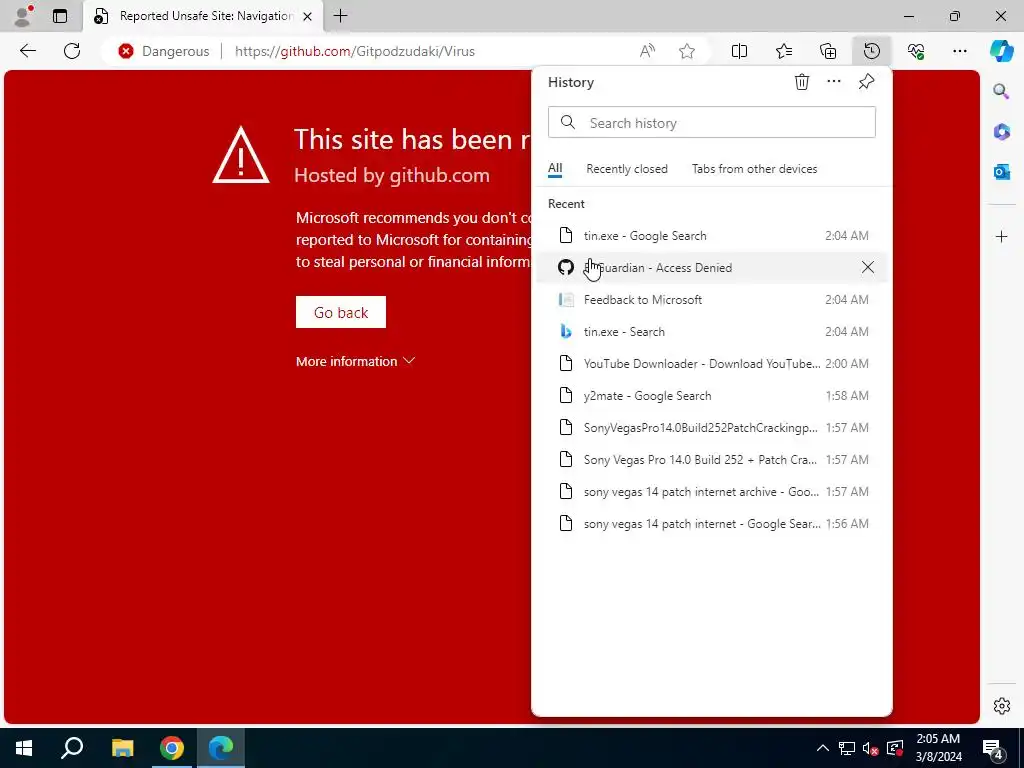Switch to Recently closed tab

pyautogui.click(x=626, y=168)
